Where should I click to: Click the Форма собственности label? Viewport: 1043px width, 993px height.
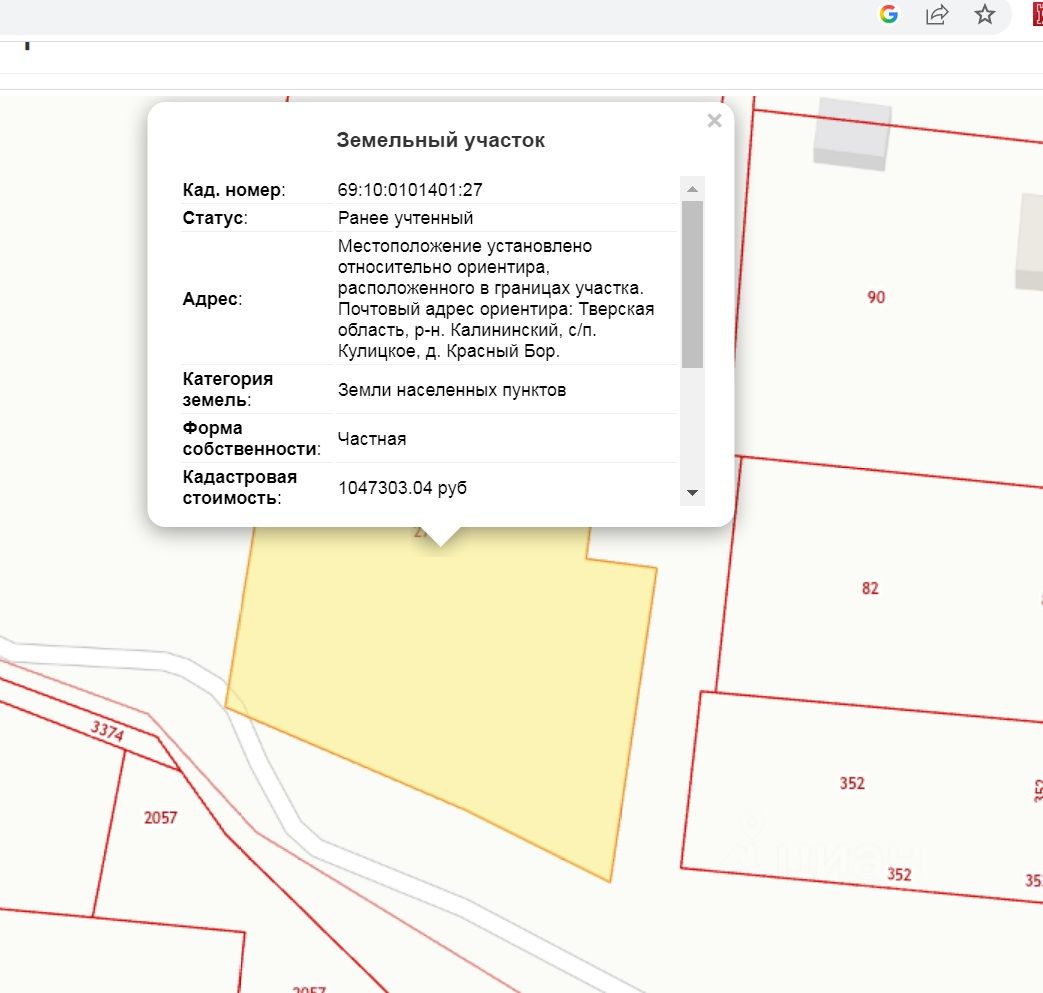tap(251, 438)
